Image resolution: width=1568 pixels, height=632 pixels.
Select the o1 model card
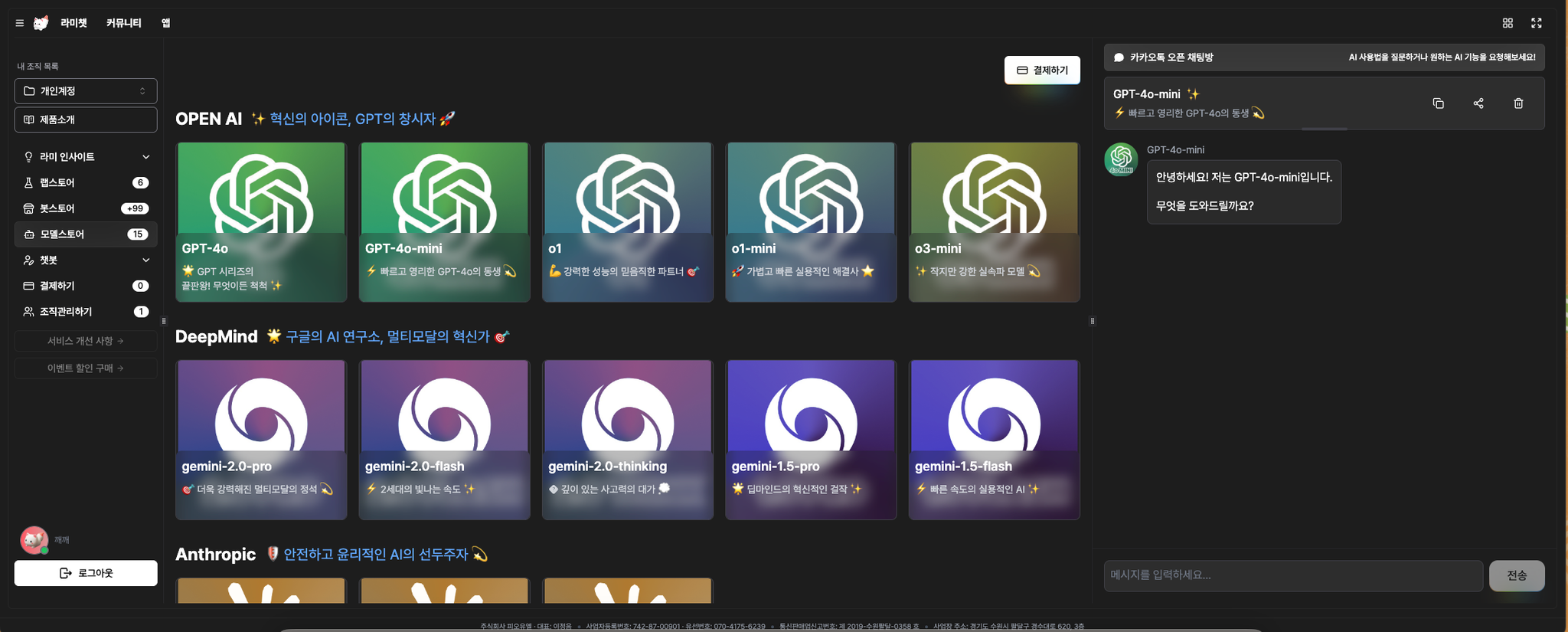pyautogui.click(x=628, y=222)
